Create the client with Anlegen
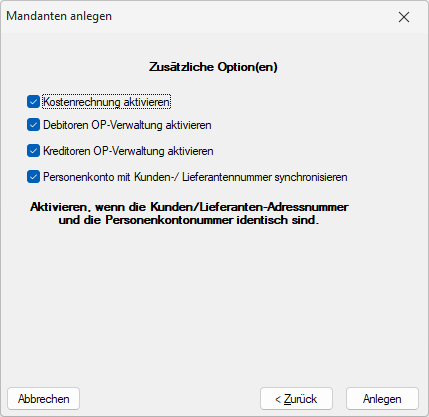Screen dimensions: 429x417 point(382,399)
